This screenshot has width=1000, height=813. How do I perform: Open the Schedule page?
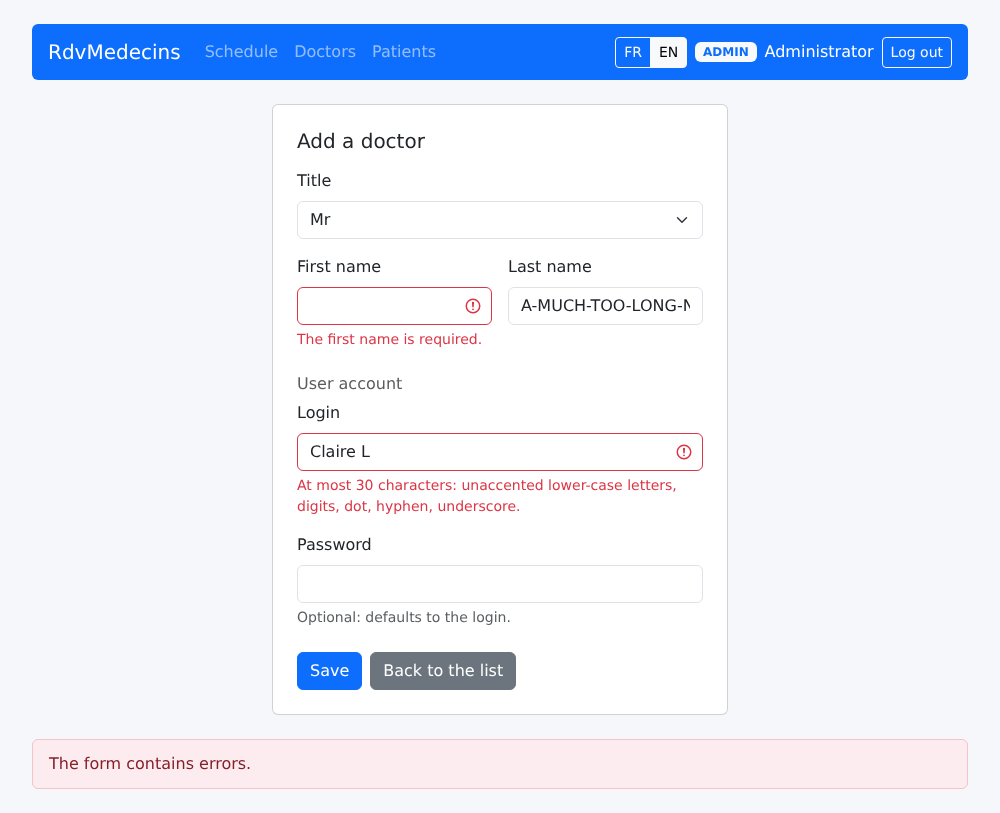(x=241, y=52)
